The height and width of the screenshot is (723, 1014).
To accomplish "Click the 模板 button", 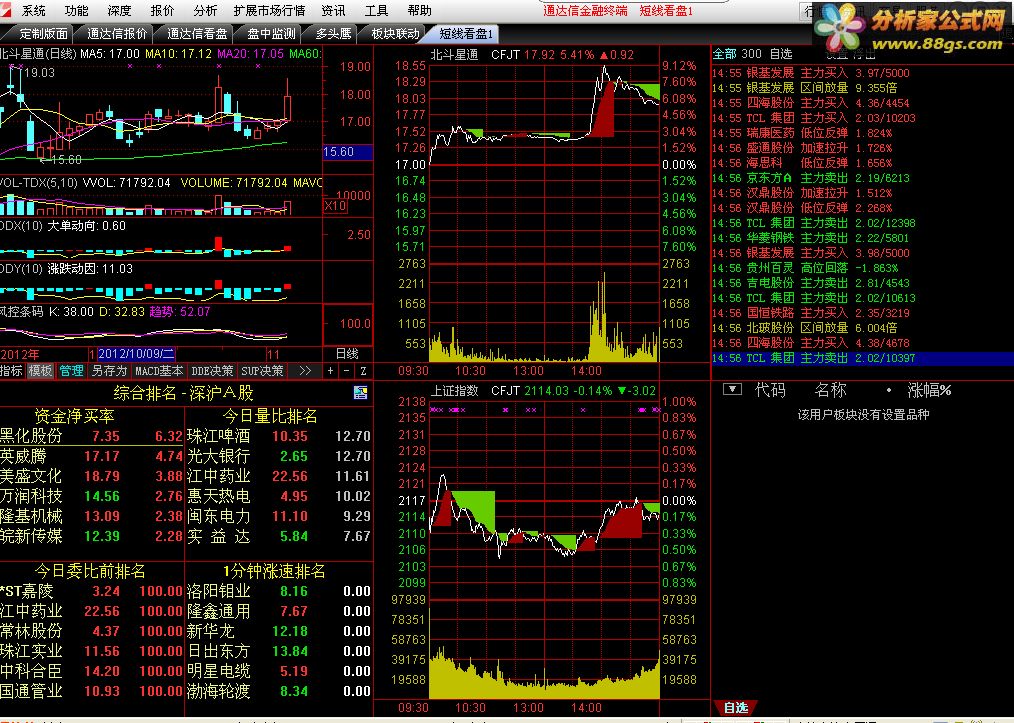I will pos(40,371).
